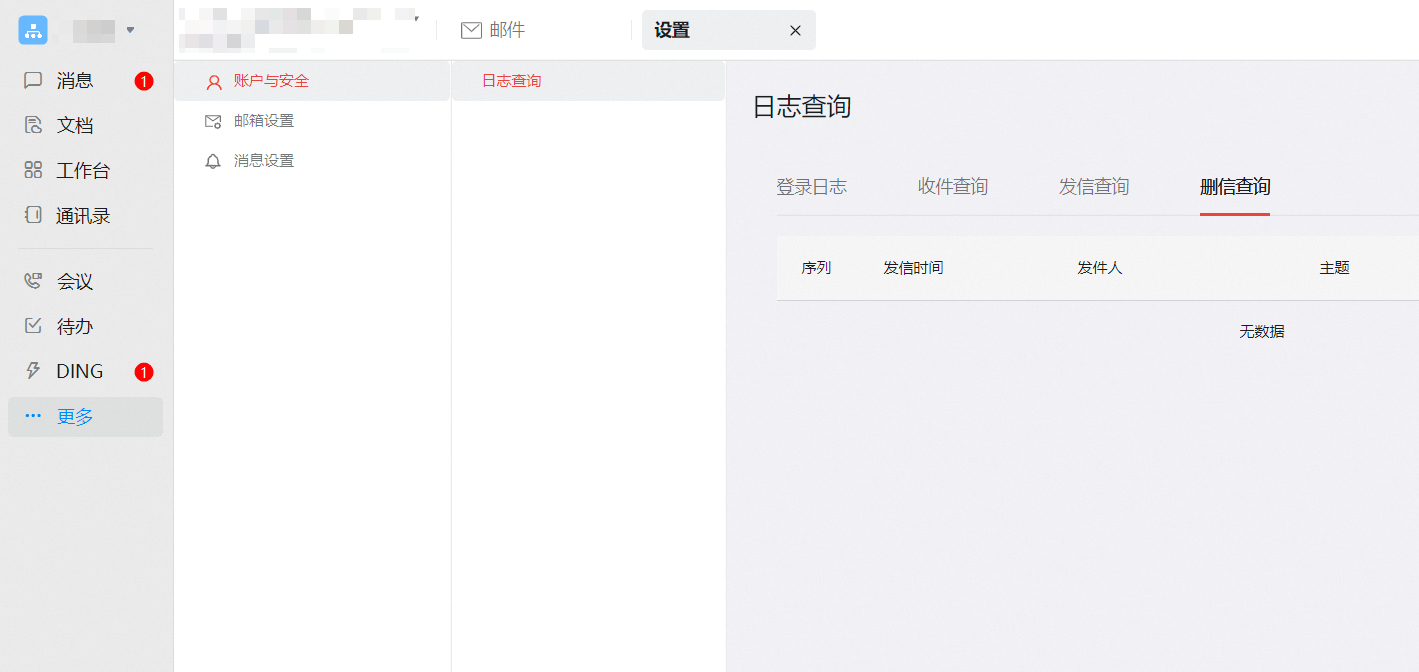Click the red unread badge on 消息
The width and height of the screenshot is (1419, 672).
[144, 81]
